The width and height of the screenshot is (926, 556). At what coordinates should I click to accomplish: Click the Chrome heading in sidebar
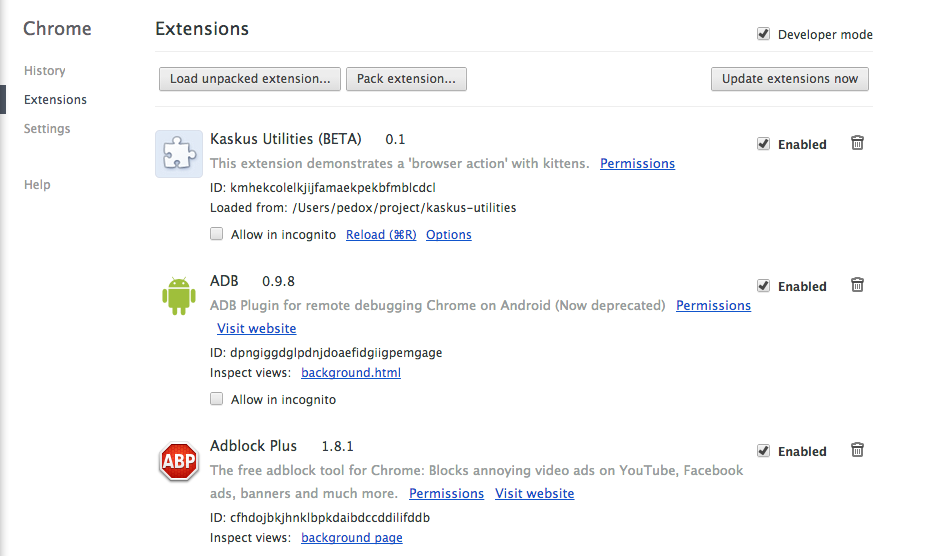(x=57, y=29)
